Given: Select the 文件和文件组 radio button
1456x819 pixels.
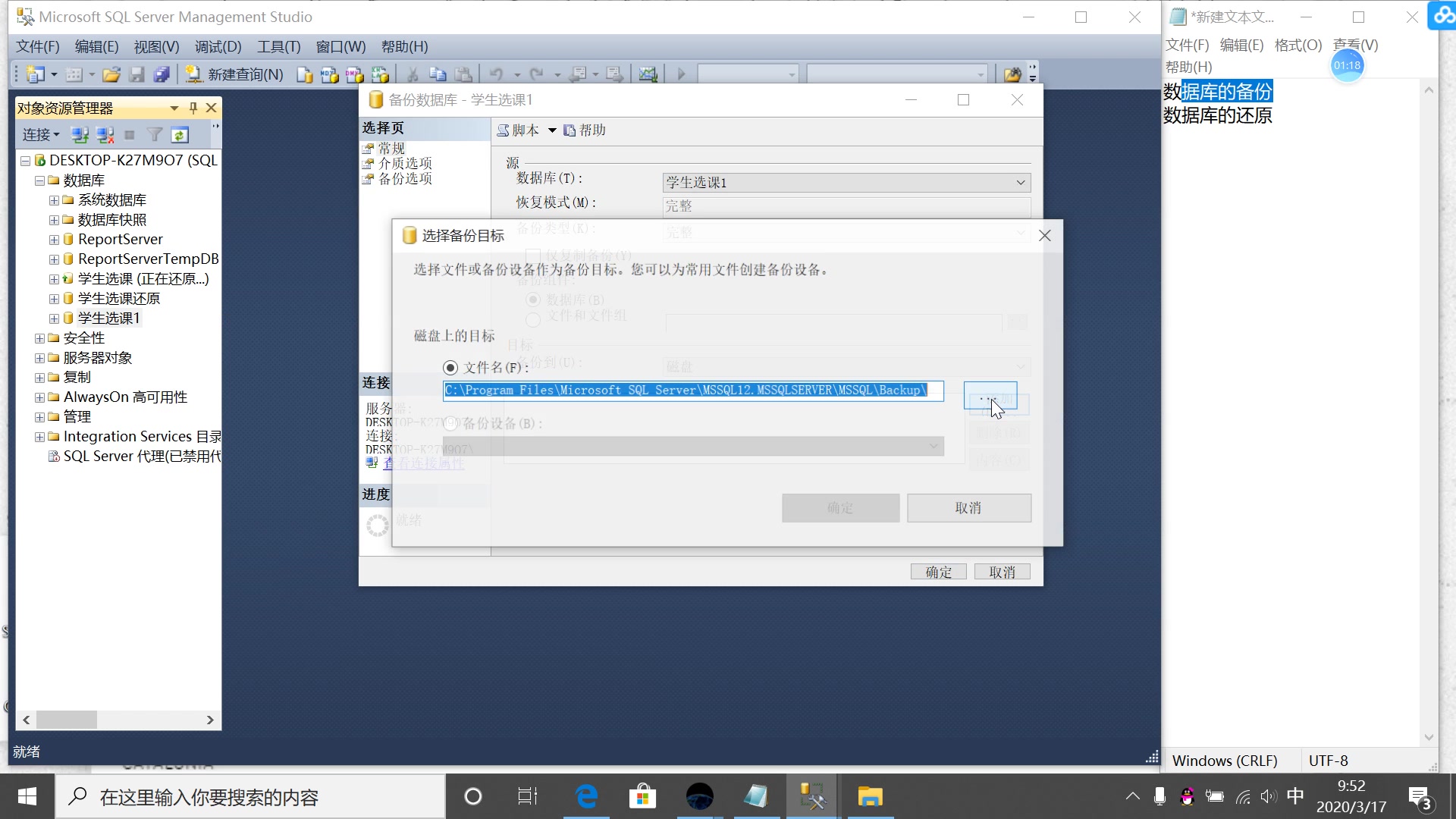Looking at the screenshot, I should click(x=533, y=319).
